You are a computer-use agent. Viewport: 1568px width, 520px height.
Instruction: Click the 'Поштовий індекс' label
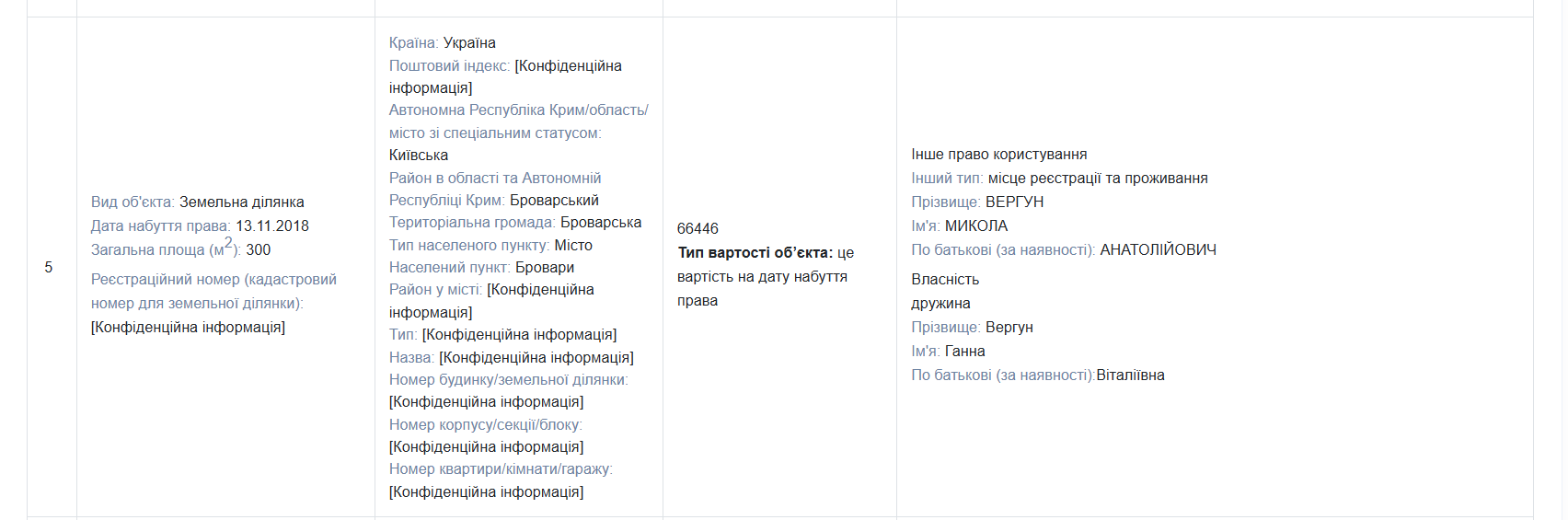point(449,65)
